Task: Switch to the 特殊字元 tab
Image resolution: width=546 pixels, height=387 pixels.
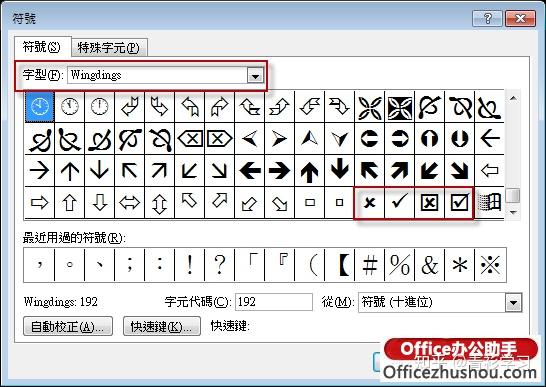Action: click(x=109, y=47)
